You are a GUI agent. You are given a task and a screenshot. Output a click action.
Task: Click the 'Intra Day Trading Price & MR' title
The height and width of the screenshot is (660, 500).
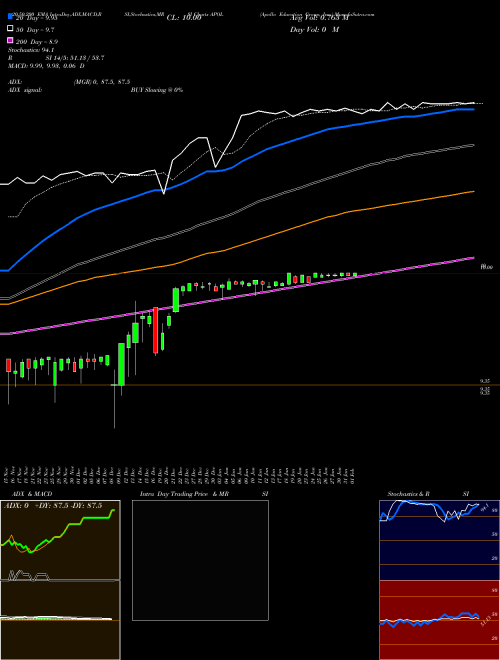pyautogui.click(x=184, y=494)
